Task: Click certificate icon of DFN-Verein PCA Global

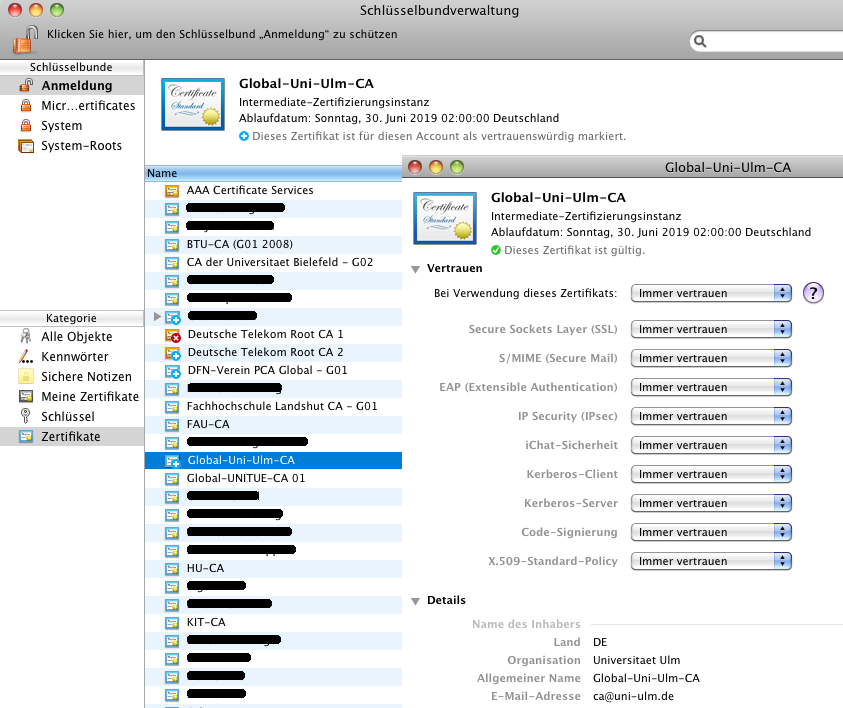Action: (173, 371)
